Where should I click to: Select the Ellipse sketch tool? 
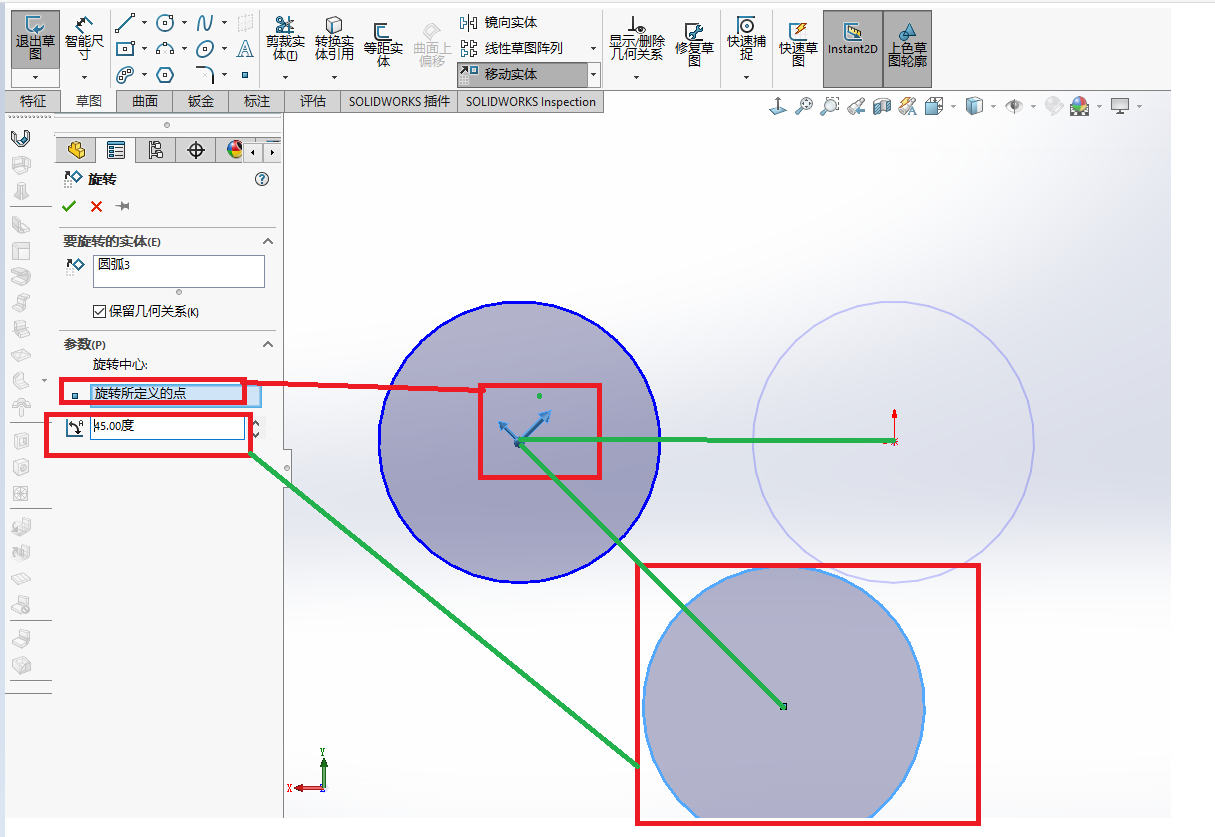pos(205,48)
